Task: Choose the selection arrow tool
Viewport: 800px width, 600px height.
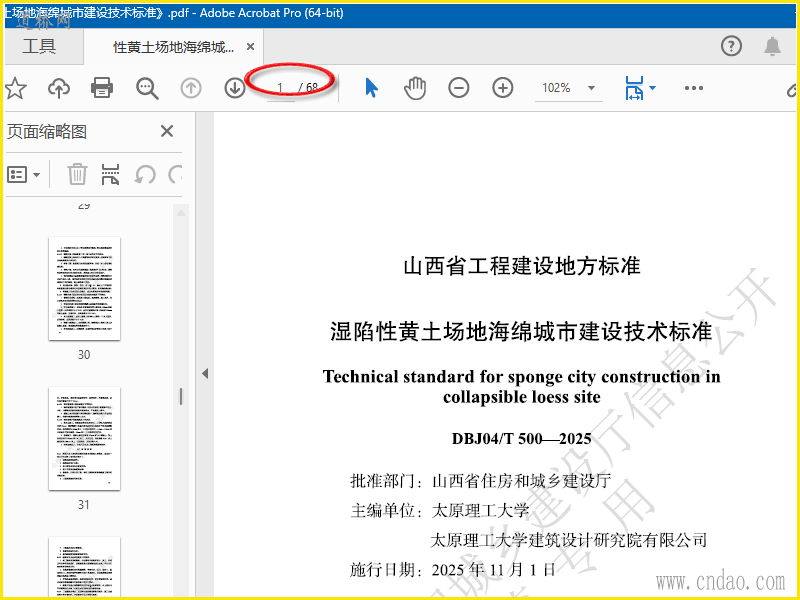Action: 371,88
